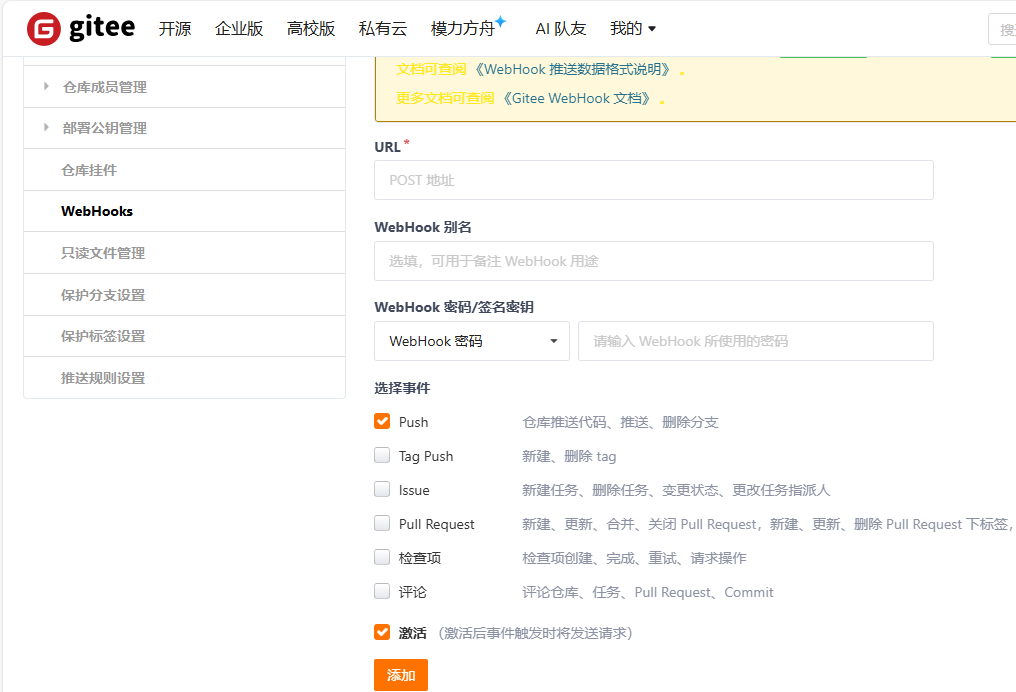This screenshot has width=1016, height=692.
Task: Click the Gitee logo icon
Action: (43, 29)
